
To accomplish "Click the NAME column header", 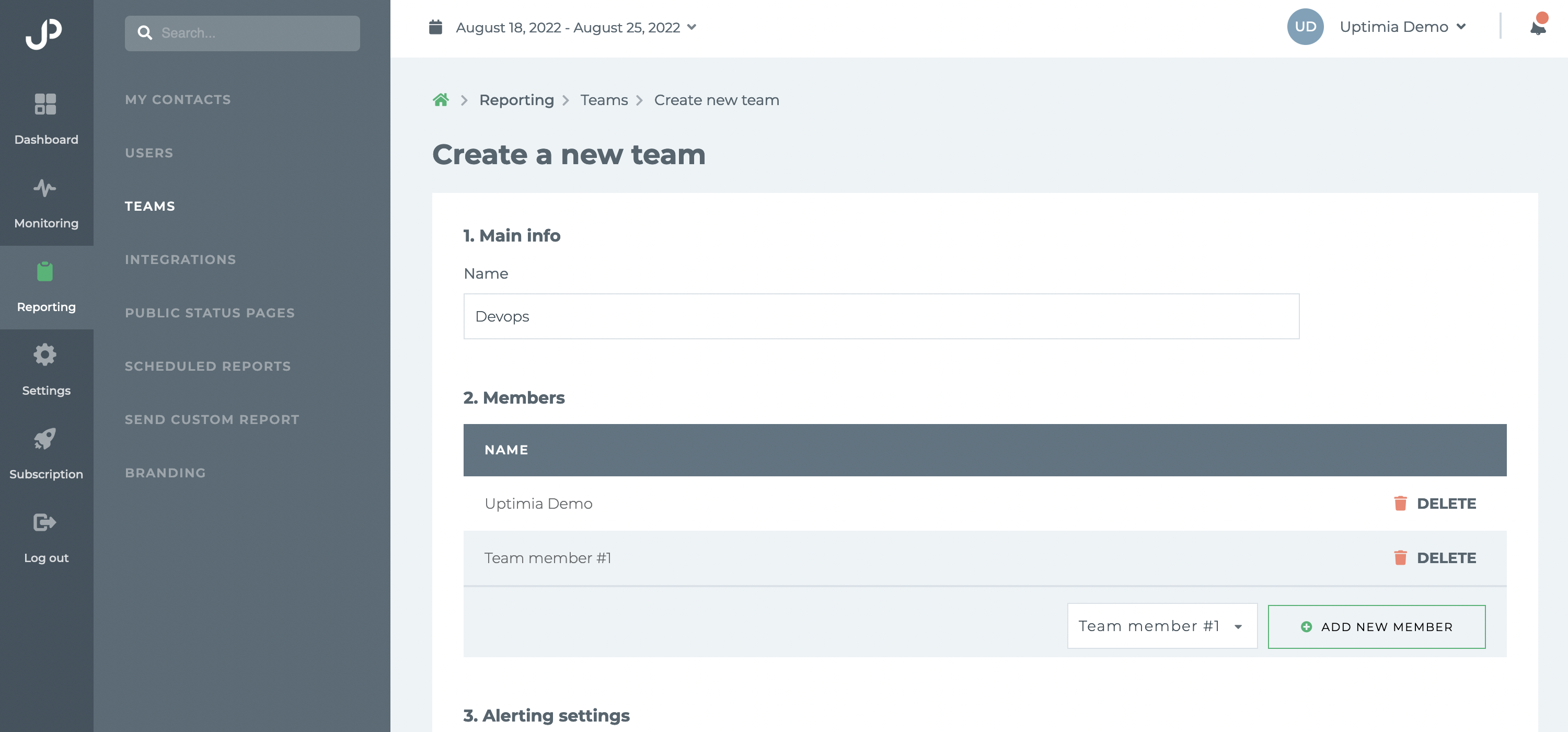I will [506, 450].
